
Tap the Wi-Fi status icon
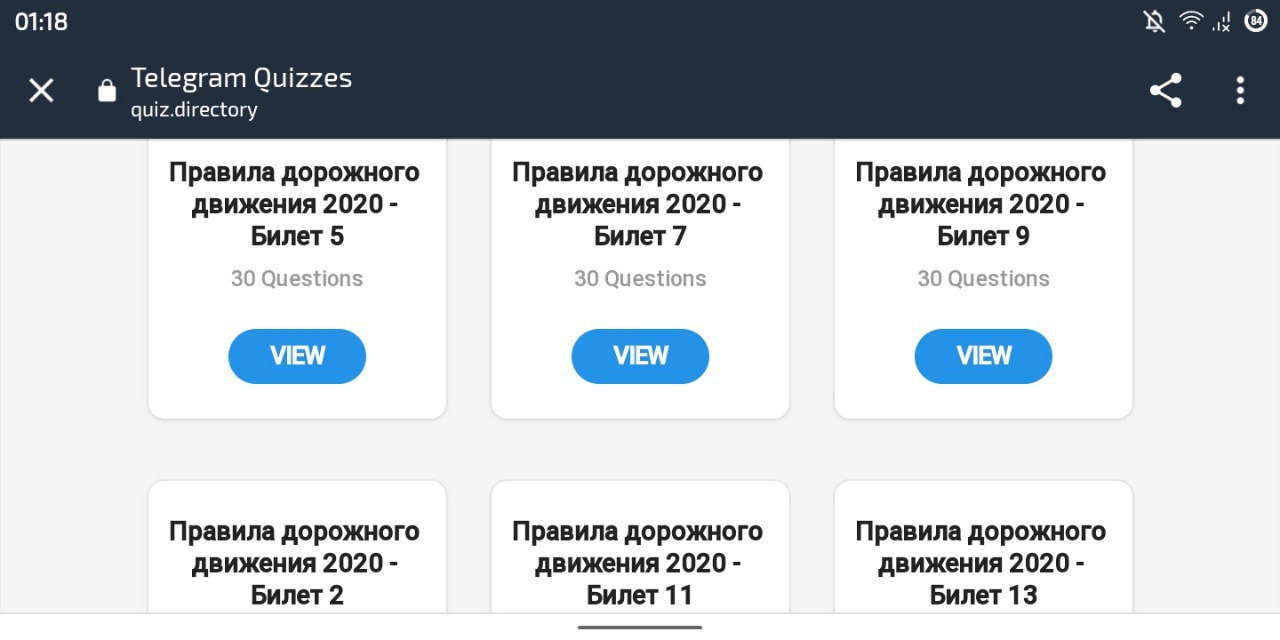[x=1190, y=21]
